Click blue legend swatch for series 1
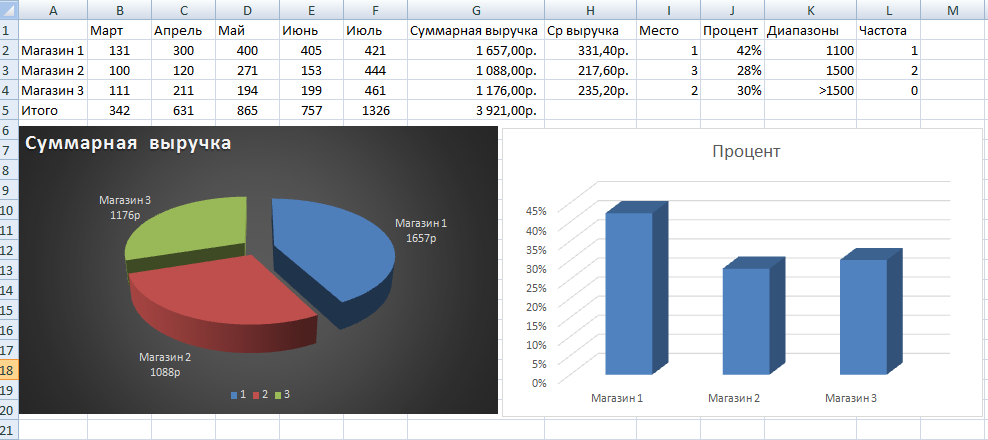 [x=234, y=395]
